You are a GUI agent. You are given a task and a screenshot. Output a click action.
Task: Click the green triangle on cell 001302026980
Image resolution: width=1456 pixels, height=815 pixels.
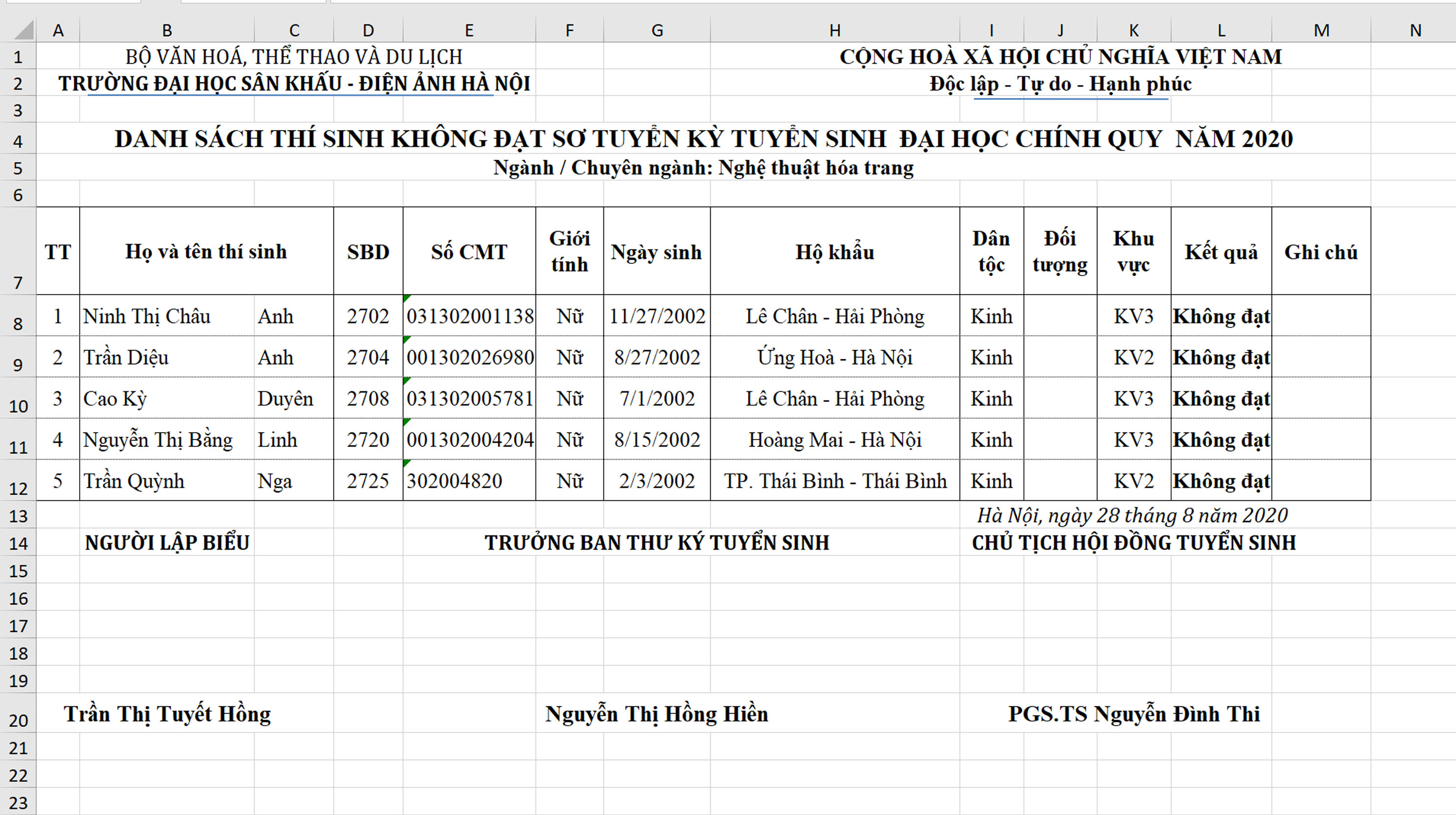point(407,340)
